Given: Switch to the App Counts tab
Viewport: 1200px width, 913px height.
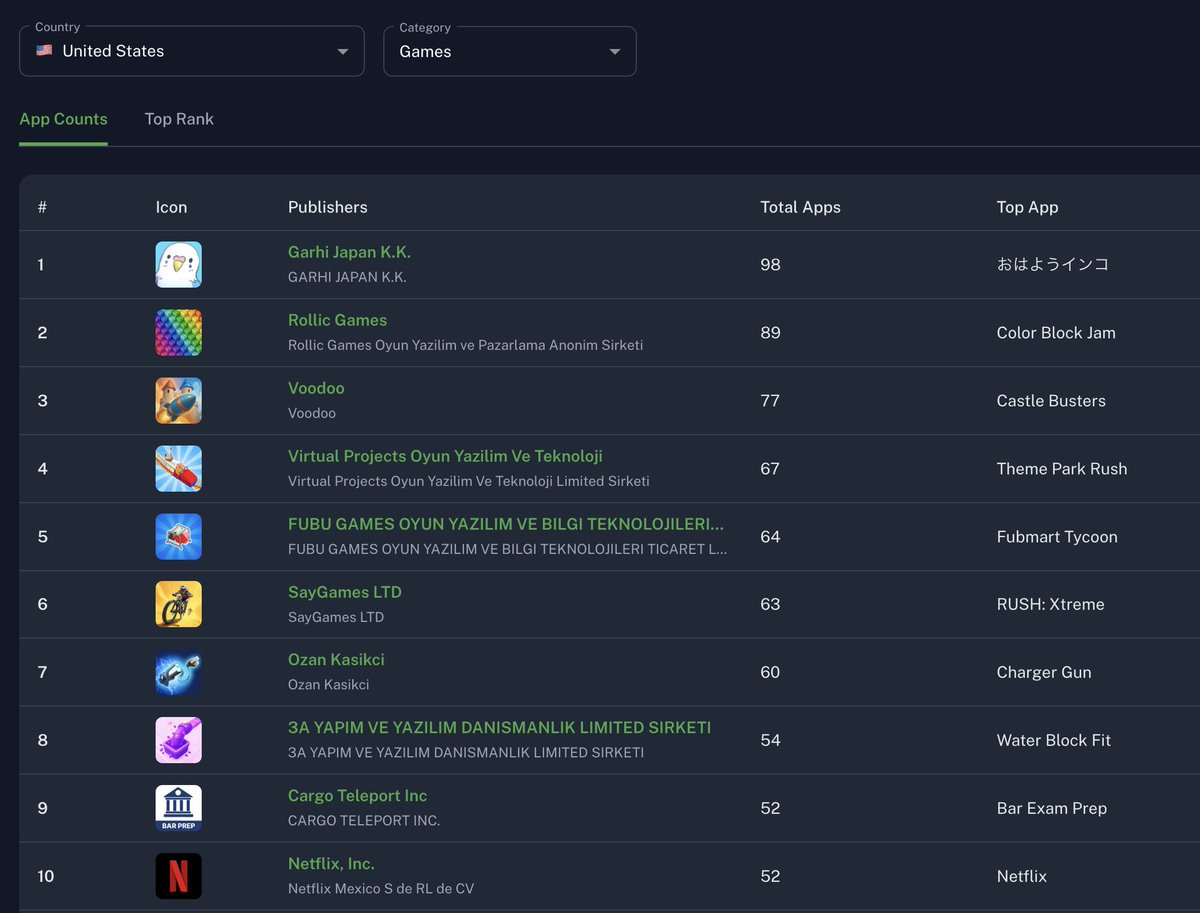Looking at the screenshot, I should [64, 119].
